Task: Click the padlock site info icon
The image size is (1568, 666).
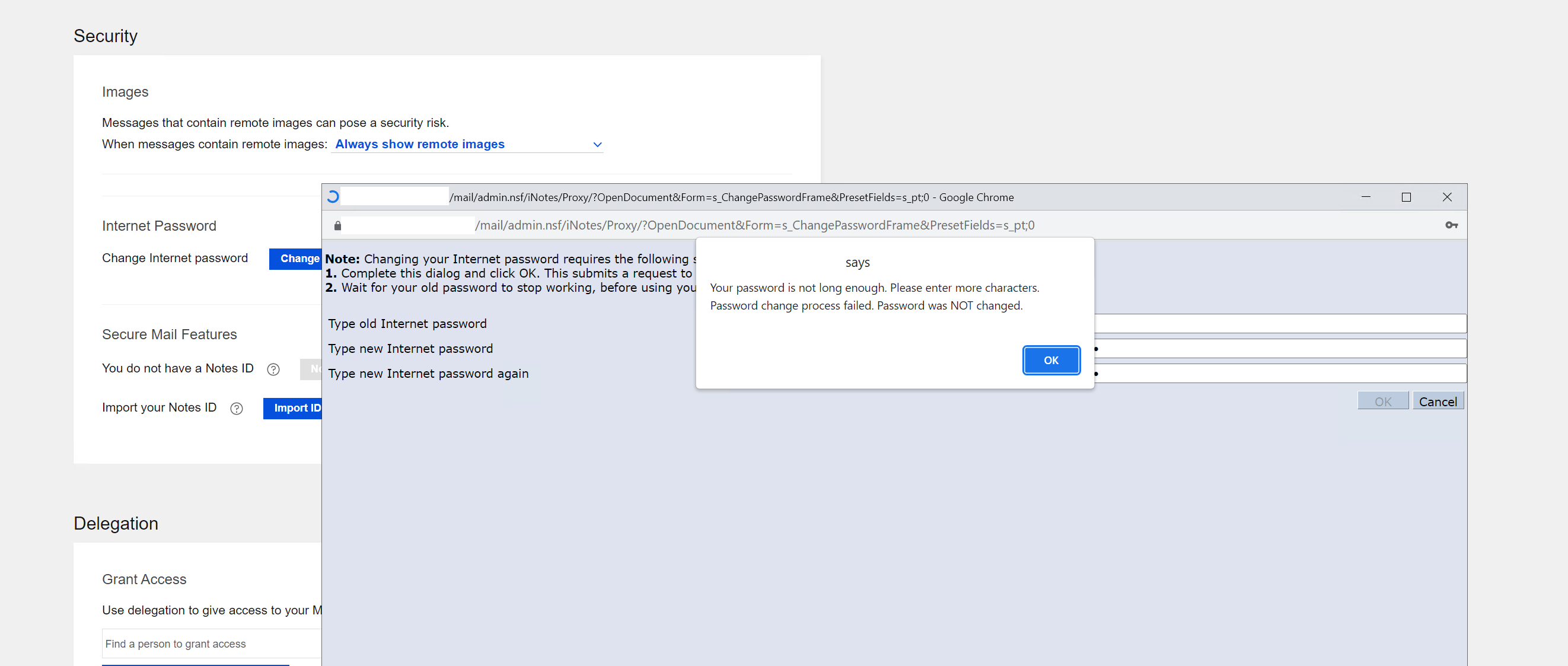Action: click(x=338, y=226)
